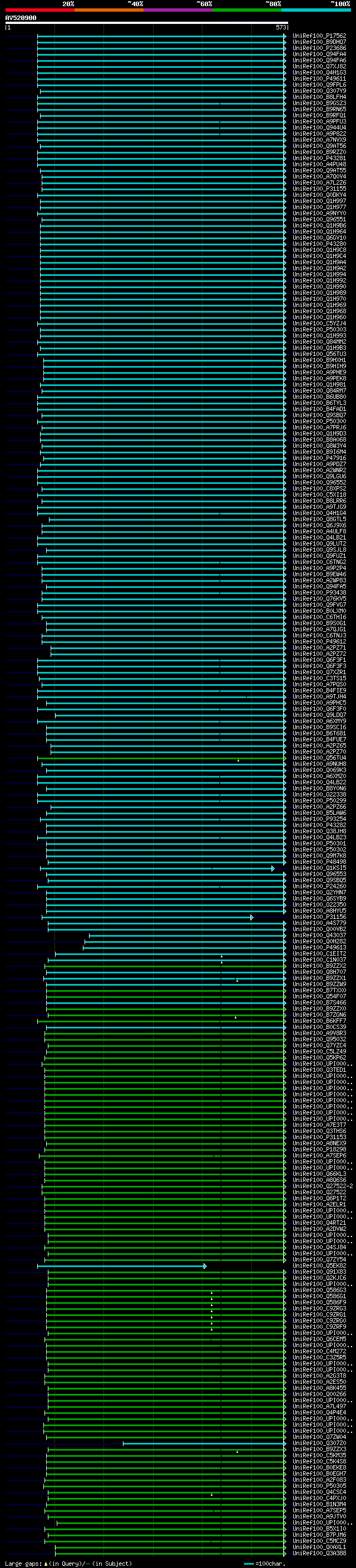Select hit UniRef100_P31156
356x1568 pixels.
pos(319,917)
